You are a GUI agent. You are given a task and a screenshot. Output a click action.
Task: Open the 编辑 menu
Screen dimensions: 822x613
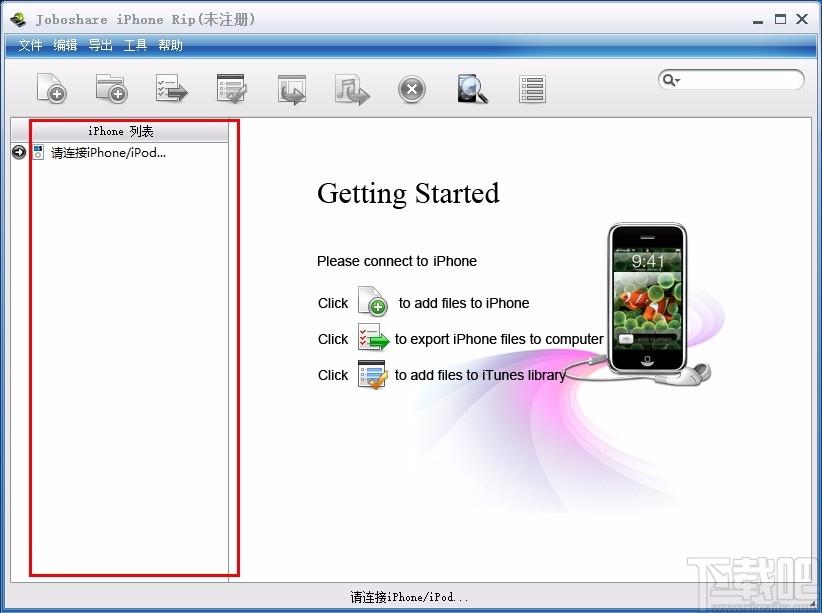(65, 45)
